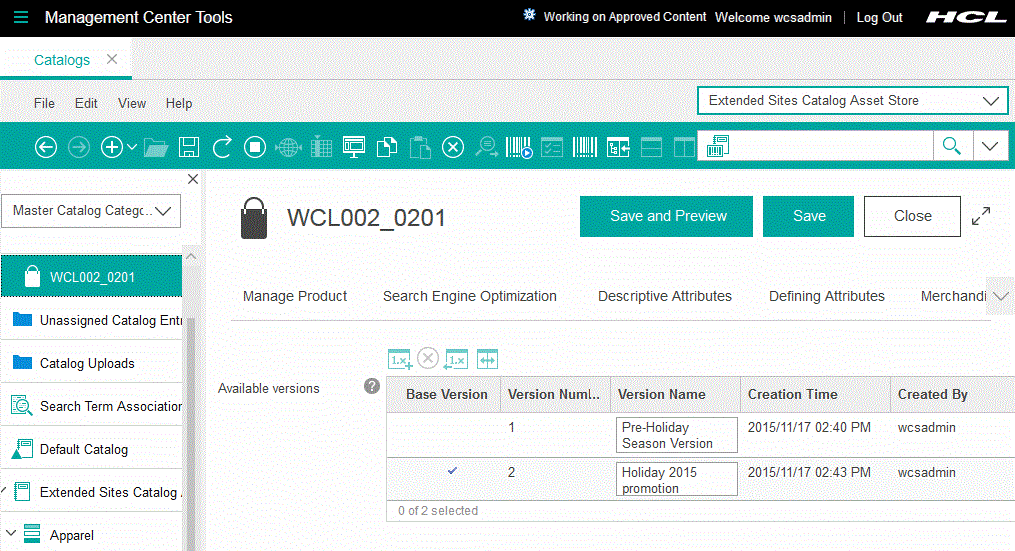Click the expand full-screen arrows icon

tap(981, 216)
